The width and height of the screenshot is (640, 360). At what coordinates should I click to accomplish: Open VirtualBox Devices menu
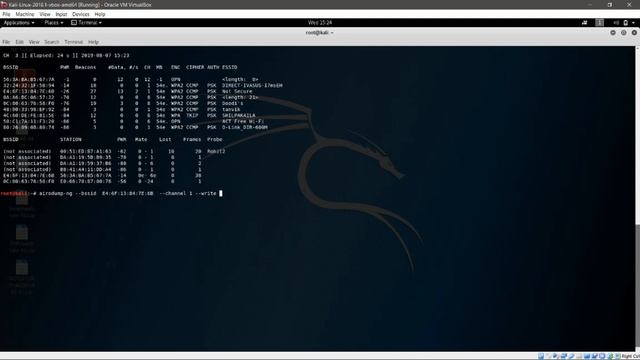[80, 14]
